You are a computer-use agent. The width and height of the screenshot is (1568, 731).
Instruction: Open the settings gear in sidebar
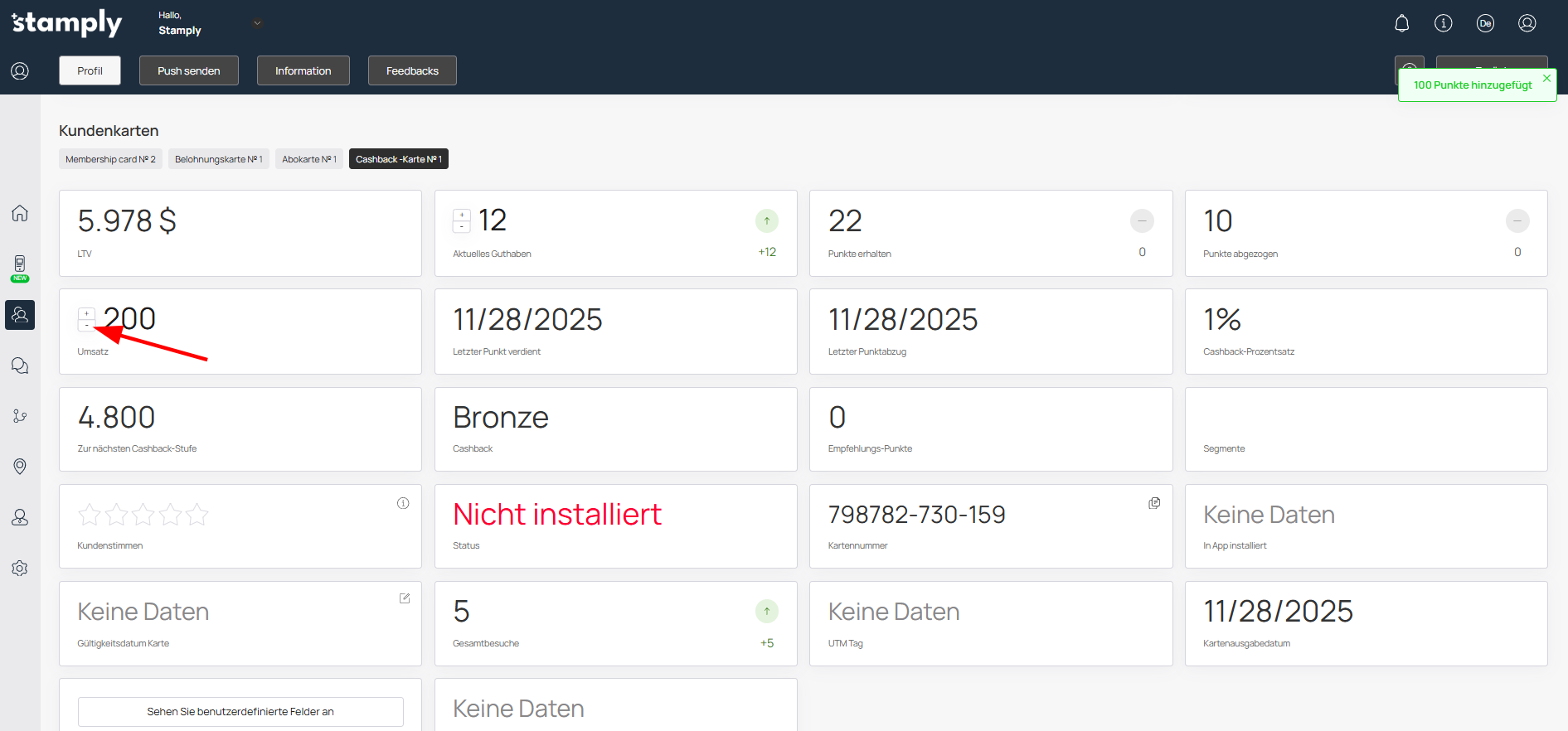[20, 569]
